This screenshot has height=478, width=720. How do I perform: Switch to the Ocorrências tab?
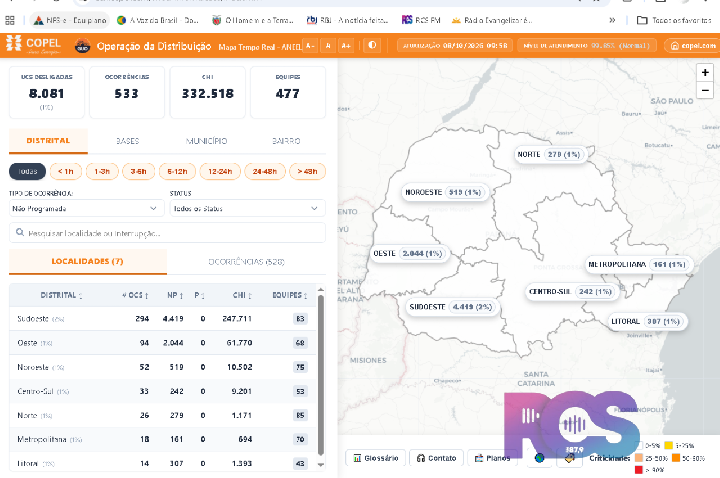coord(246,262)
